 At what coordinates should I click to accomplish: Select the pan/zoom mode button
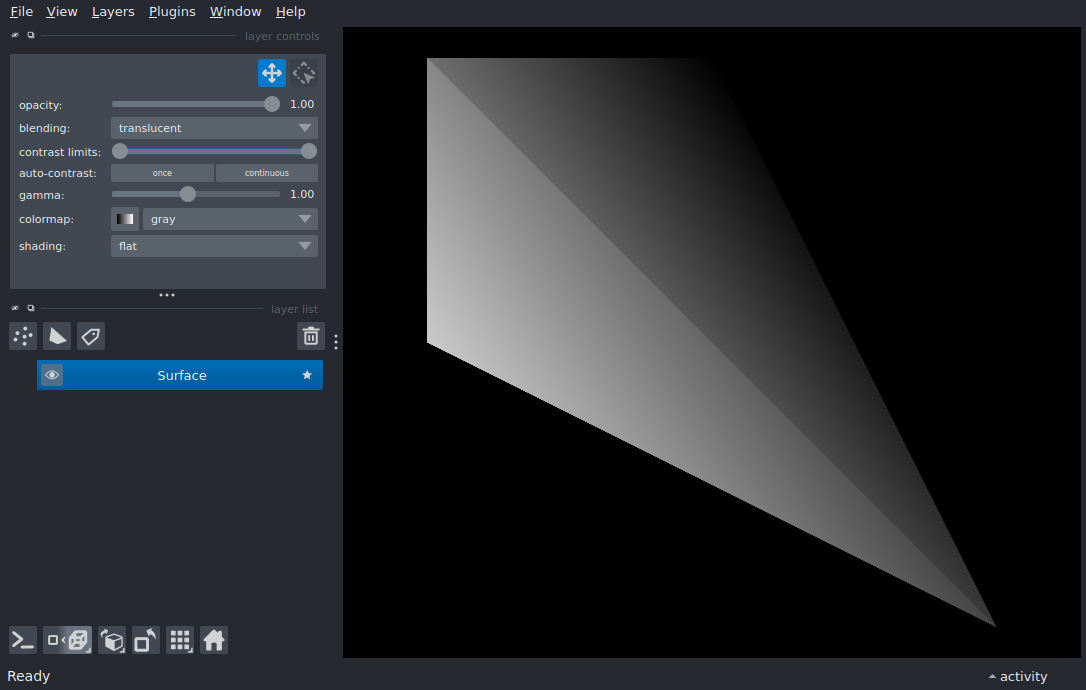point(272,73)
